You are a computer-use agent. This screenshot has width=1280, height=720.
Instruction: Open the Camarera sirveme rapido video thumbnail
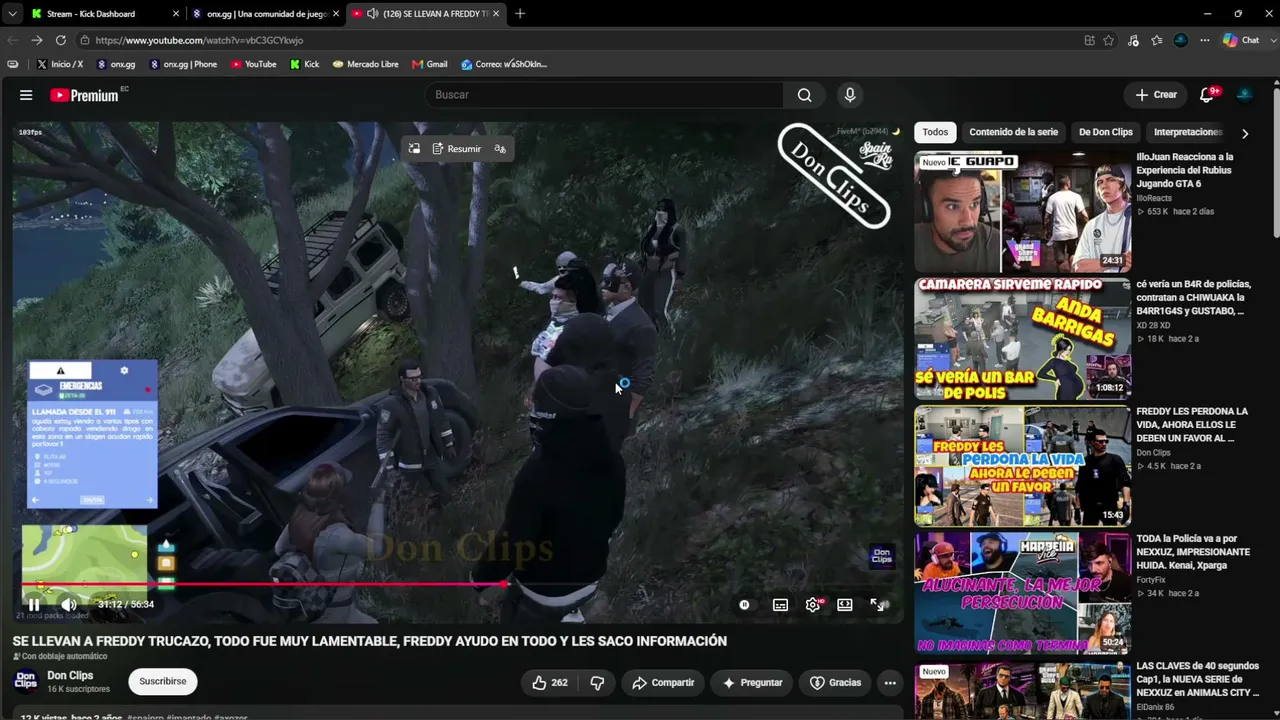coord(1022,339)
